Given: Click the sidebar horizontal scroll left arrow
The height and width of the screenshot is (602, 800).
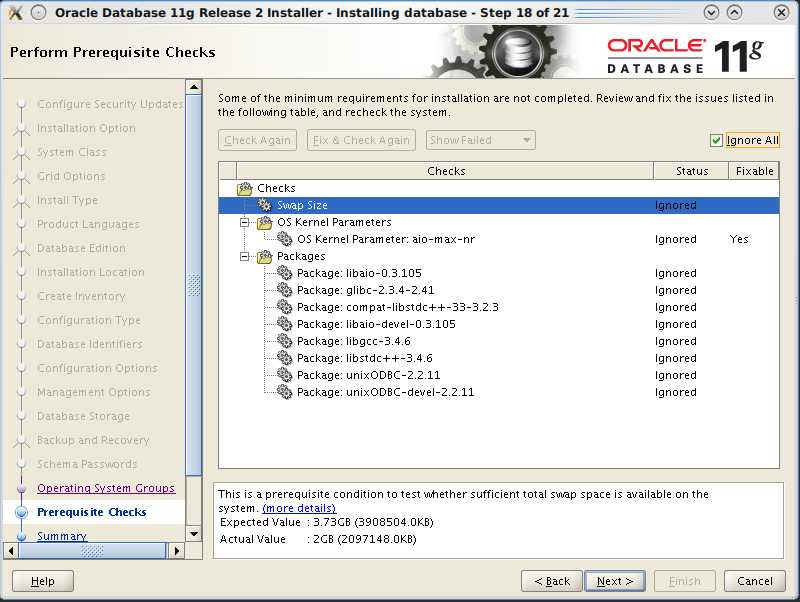Looking at the screenshot, I should (x=11, y=550).
